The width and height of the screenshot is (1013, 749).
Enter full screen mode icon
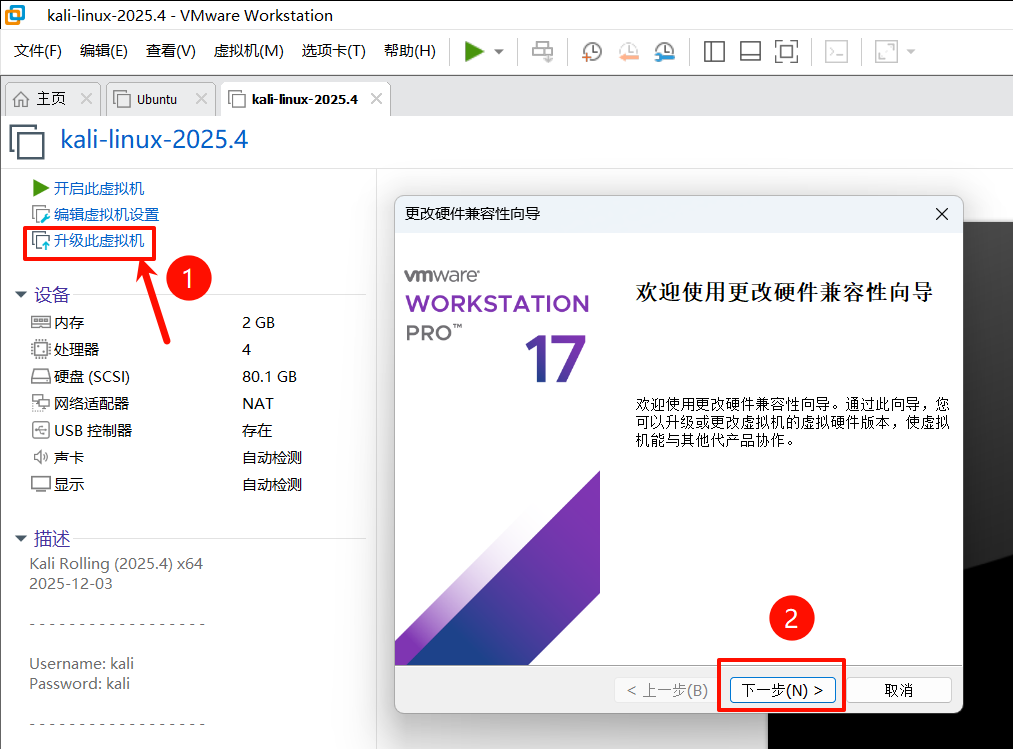point(787,52)
